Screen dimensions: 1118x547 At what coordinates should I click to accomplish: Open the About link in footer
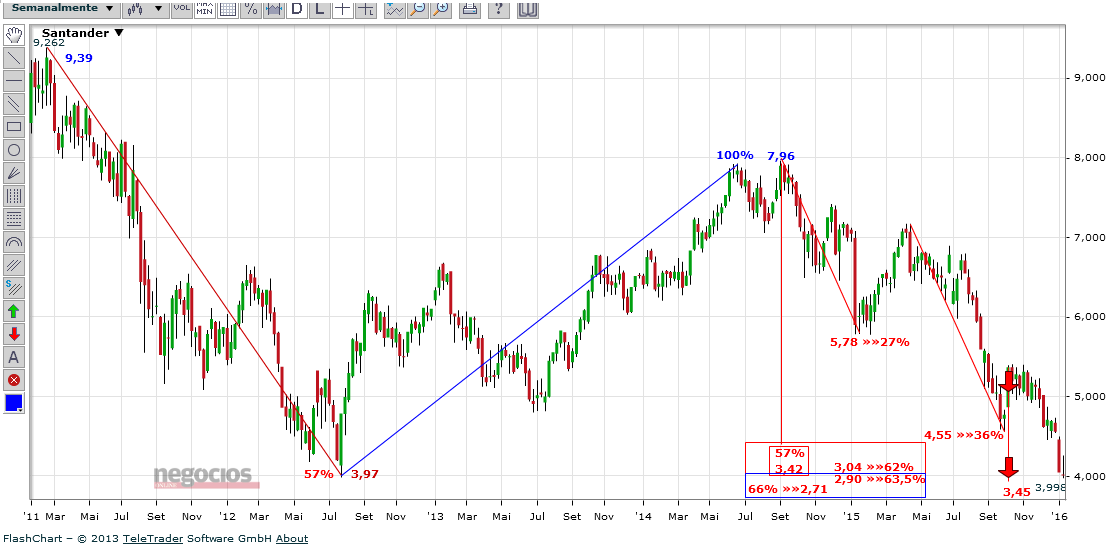(x=292, y=538)
